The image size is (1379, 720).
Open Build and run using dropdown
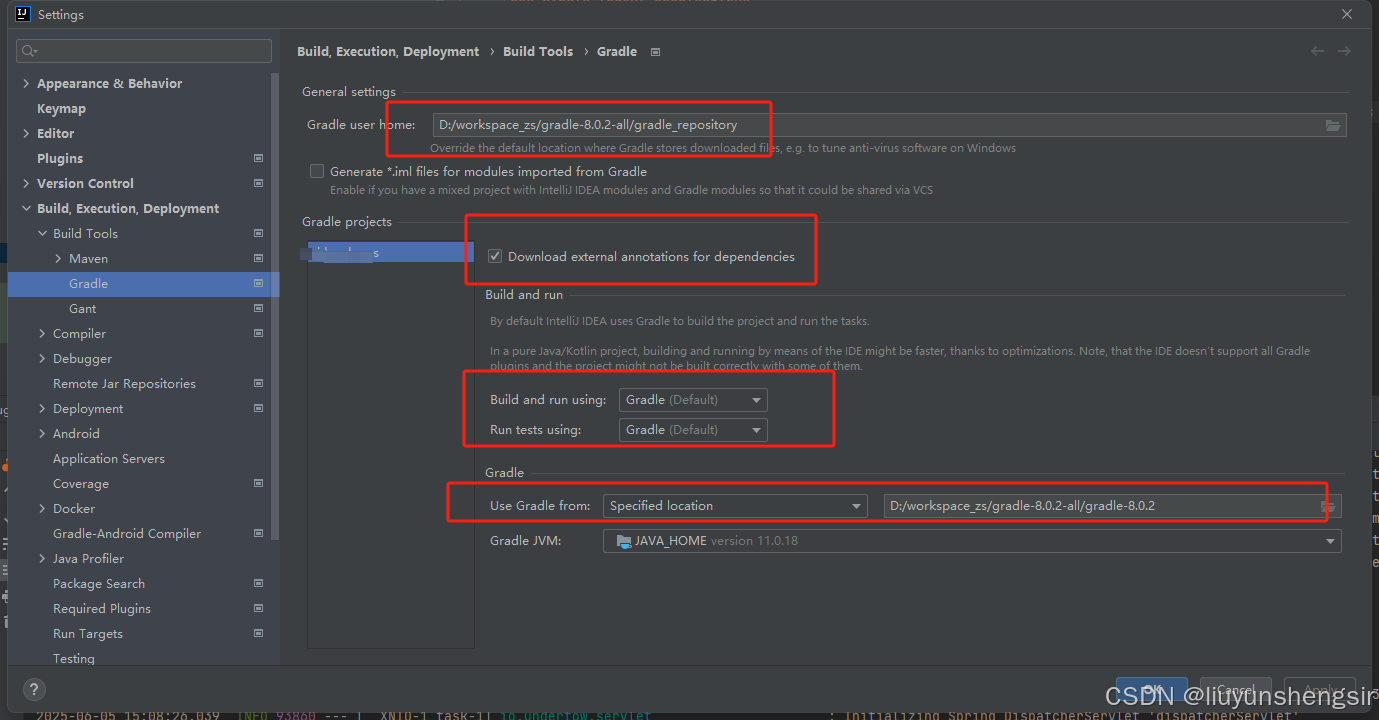click(x=693, y=400)
